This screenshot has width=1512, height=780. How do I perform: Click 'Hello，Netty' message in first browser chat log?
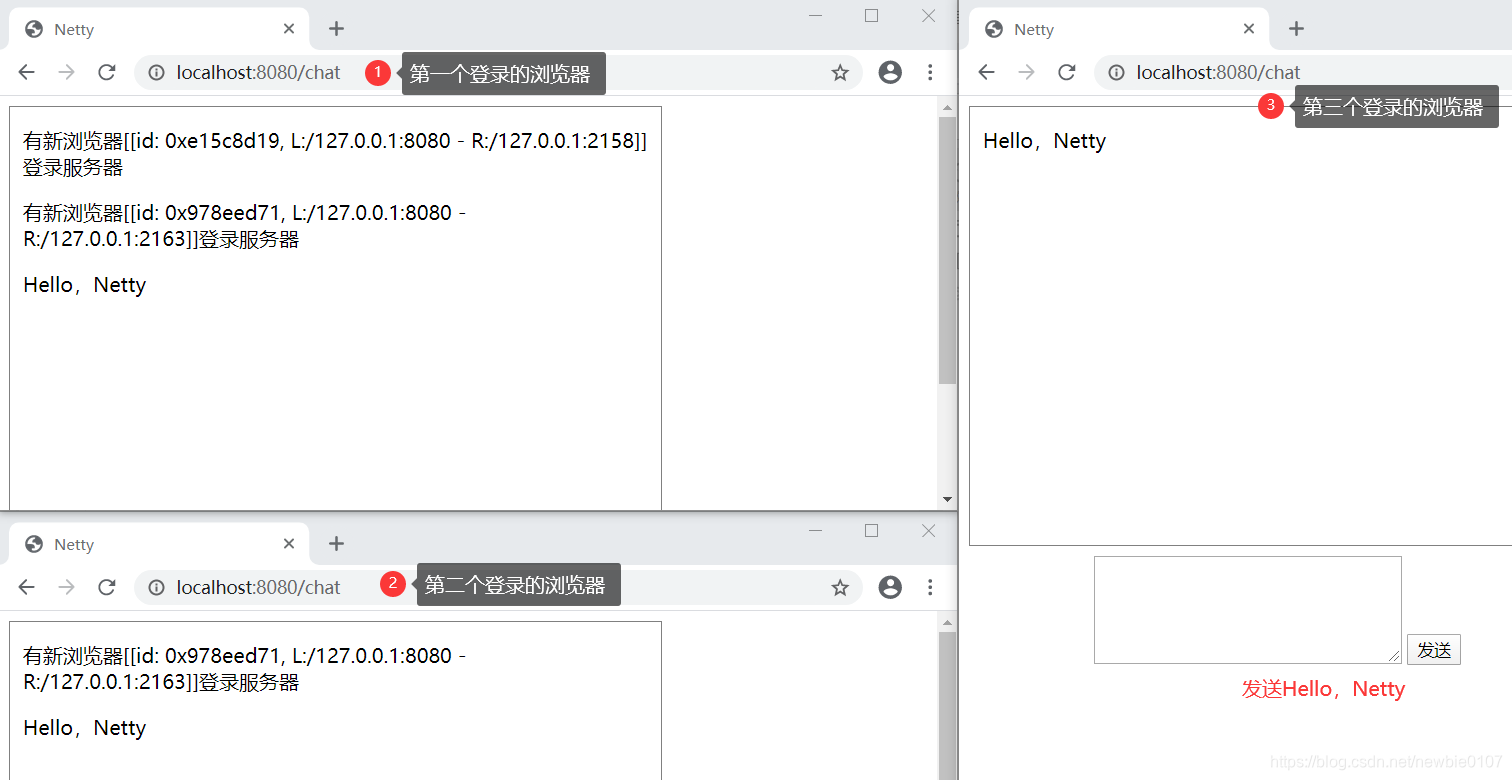click(x=85, y=285)
